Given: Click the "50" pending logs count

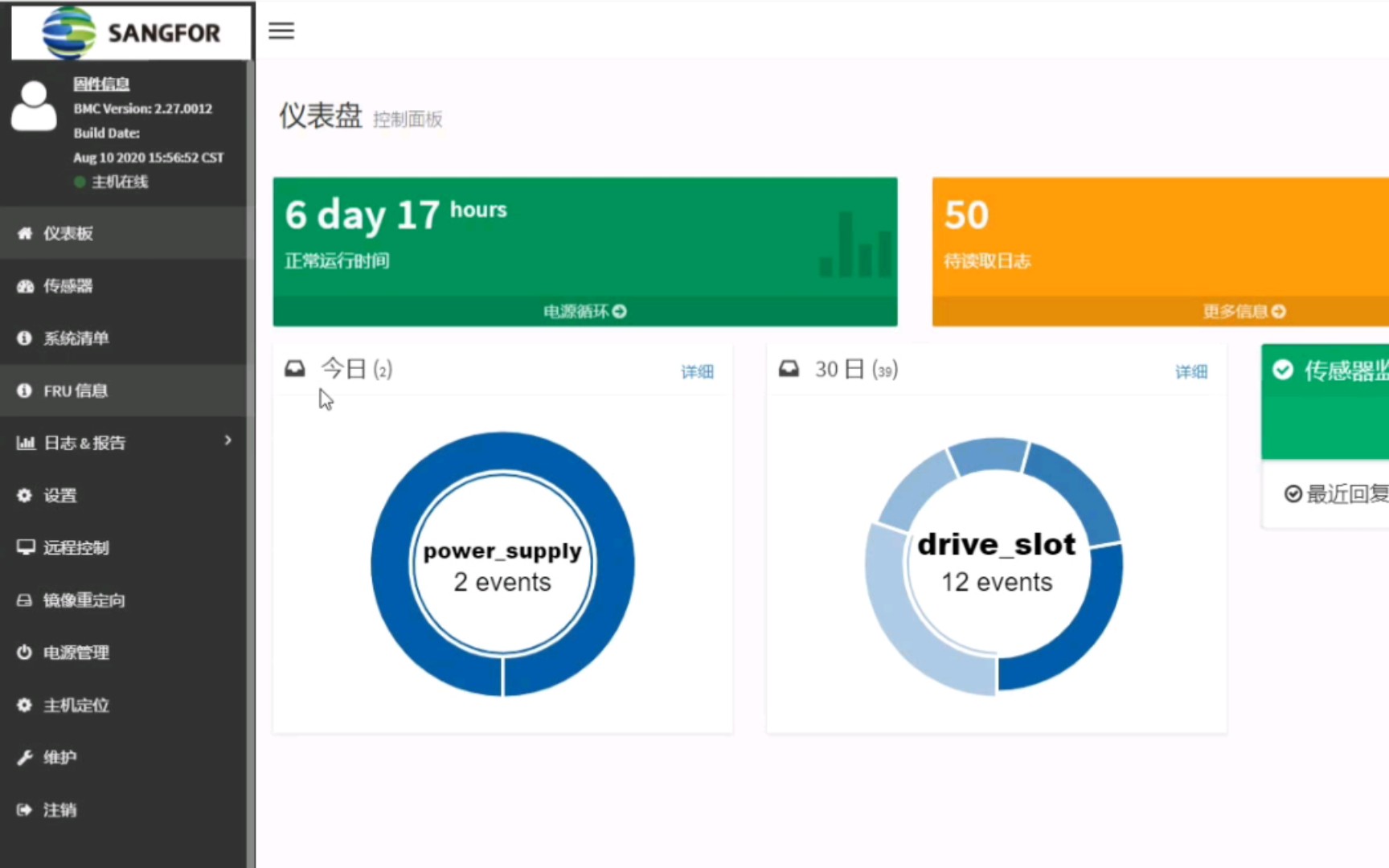Looking at the screenshot, I should point(966,215).
